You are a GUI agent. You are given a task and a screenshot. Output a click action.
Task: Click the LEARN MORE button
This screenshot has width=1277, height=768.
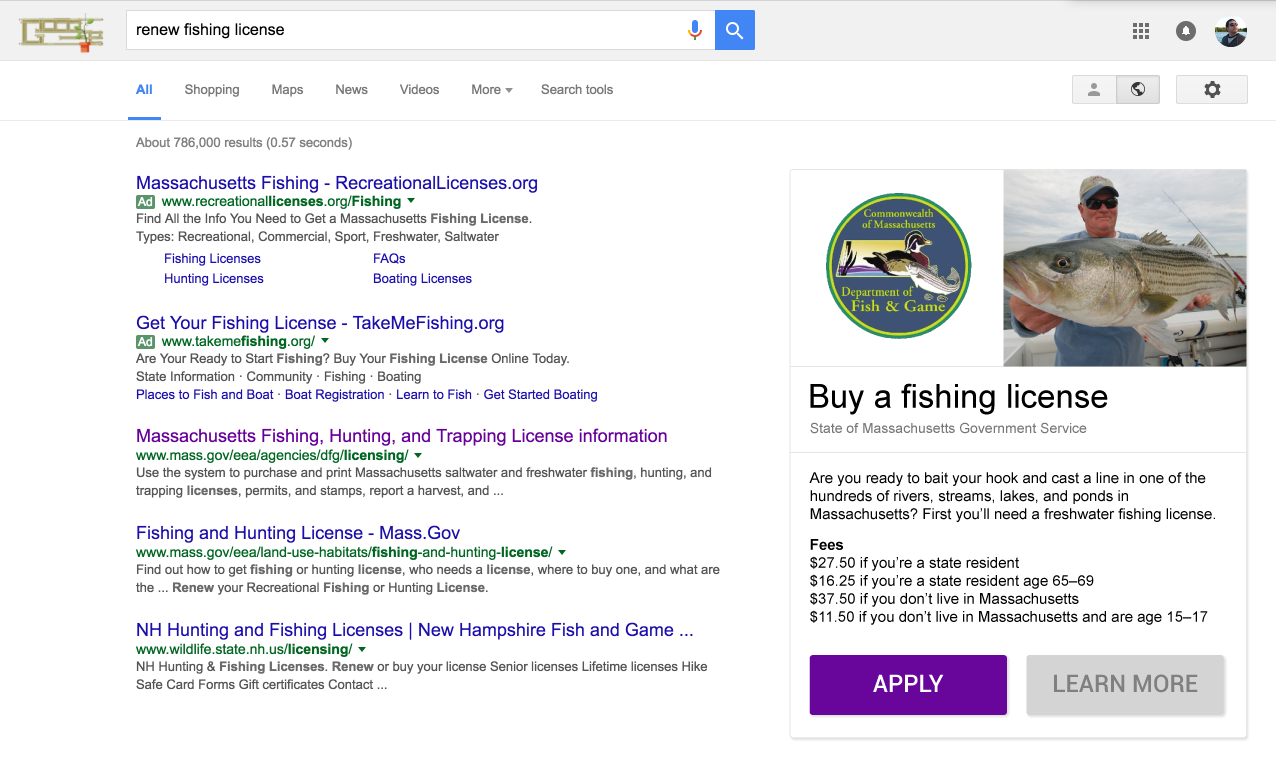coord(1125,685)
